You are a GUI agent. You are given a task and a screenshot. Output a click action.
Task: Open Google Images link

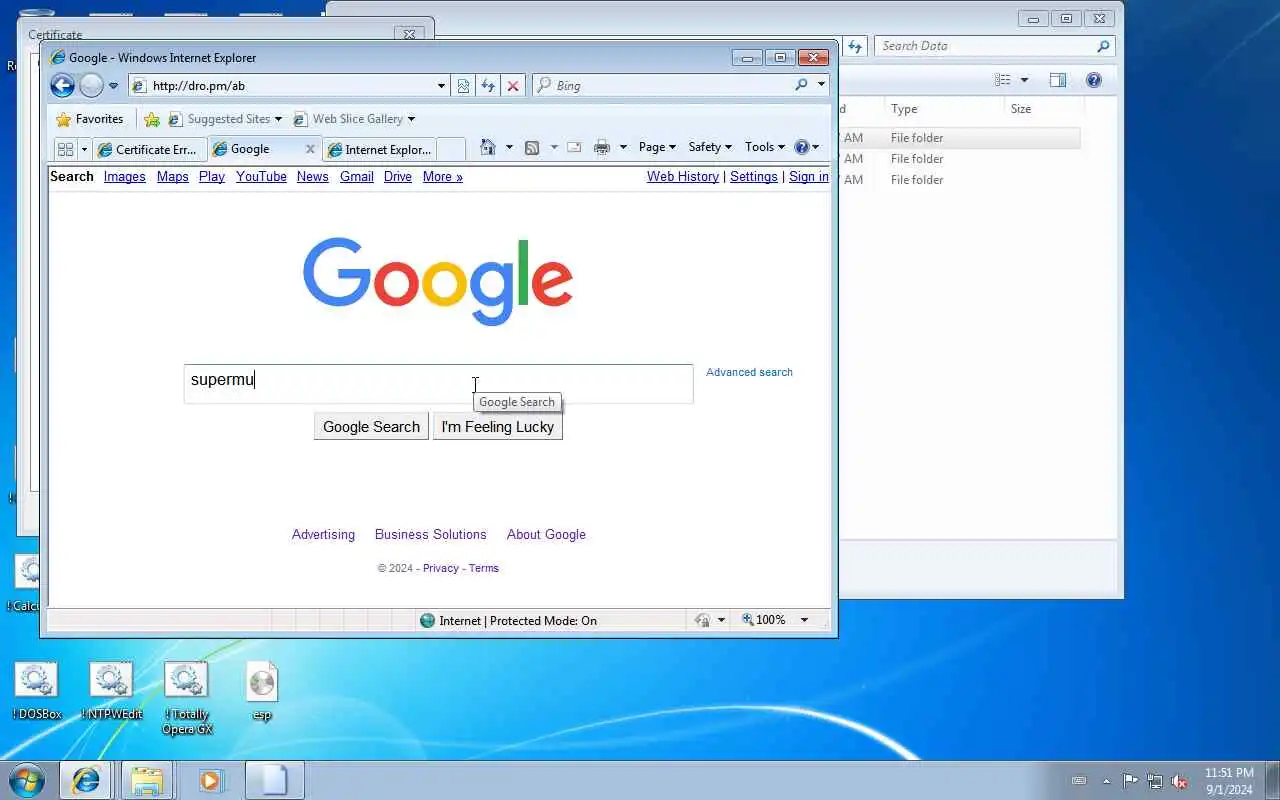tap(125, 177)
